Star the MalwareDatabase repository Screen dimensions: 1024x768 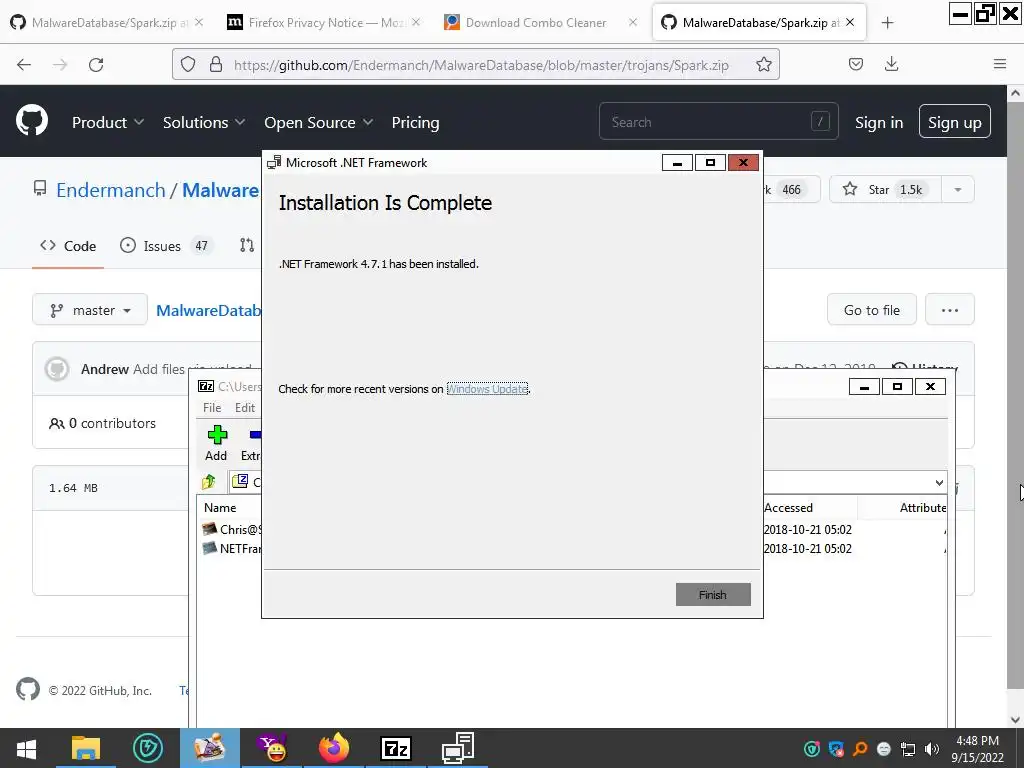(x=885, y=189)
